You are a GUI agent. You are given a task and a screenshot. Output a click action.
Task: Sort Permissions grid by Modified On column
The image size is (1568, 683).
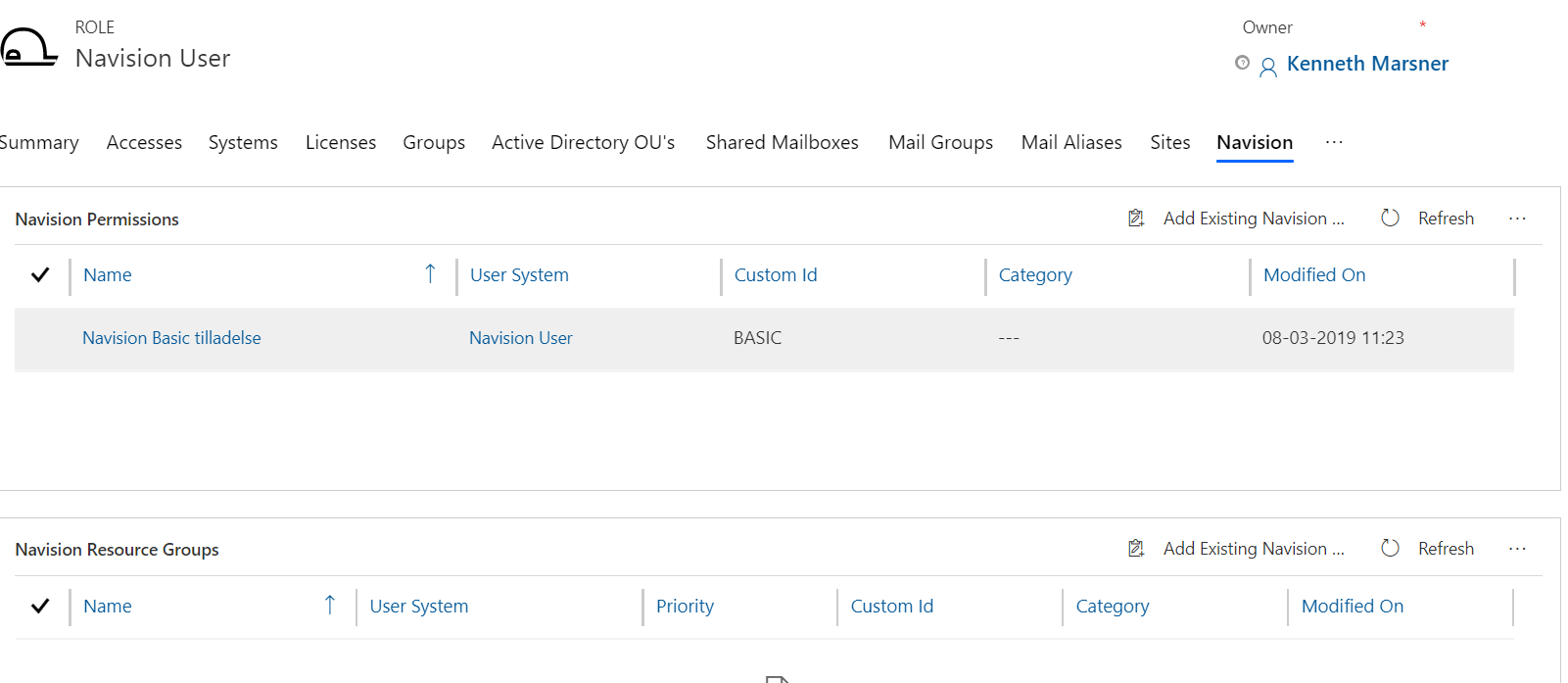pyautogui.click(x=1313, y=275)
